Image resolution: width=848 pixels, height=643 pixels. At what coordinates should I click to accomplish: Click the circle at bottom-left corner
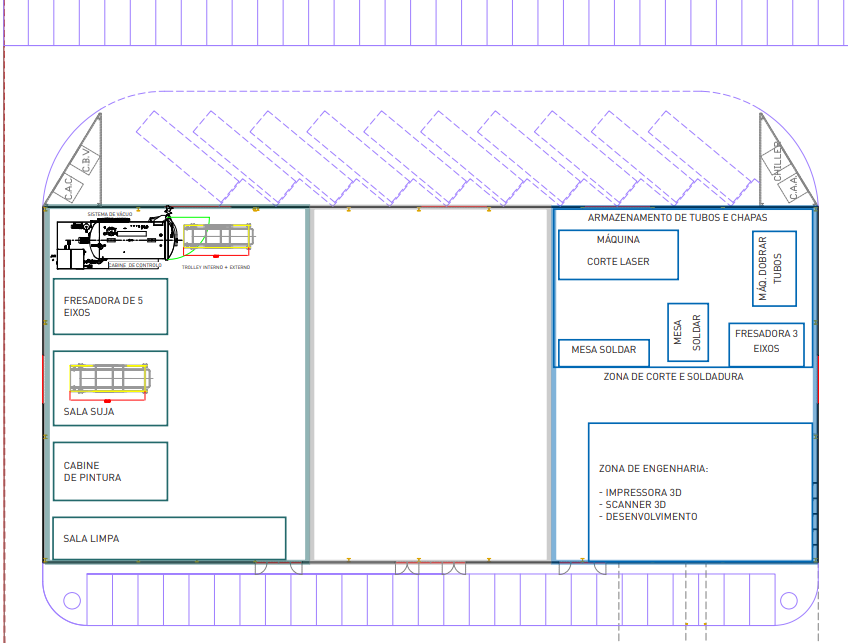(x=71, y=600)
